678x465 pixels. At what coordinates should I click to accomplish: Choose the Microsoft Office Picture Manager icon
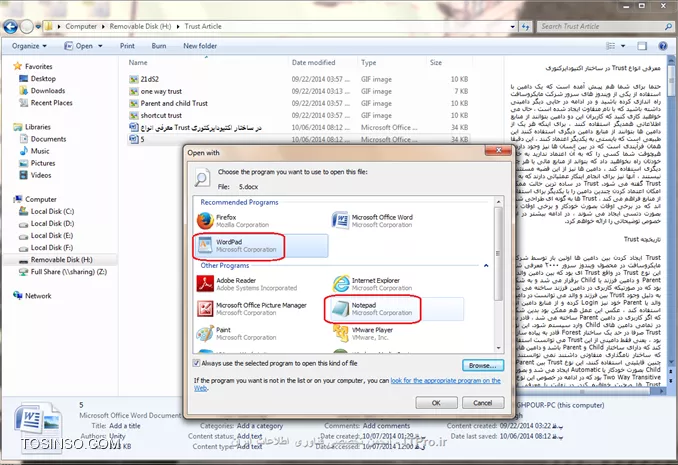pos(205,308)
